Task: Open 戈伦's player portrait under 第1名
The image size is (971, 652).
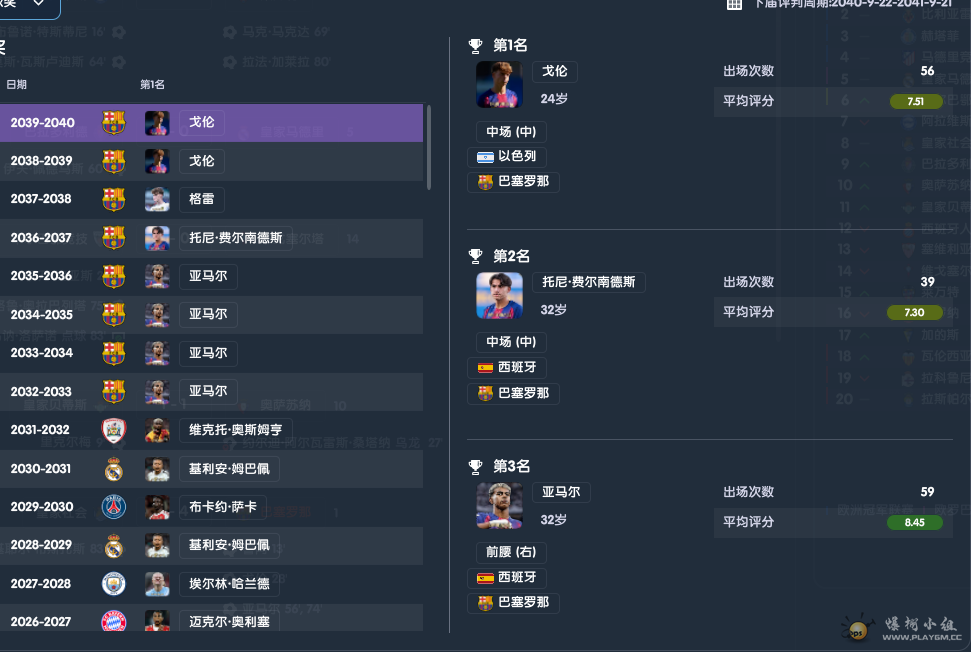Action: coord(499,85)
